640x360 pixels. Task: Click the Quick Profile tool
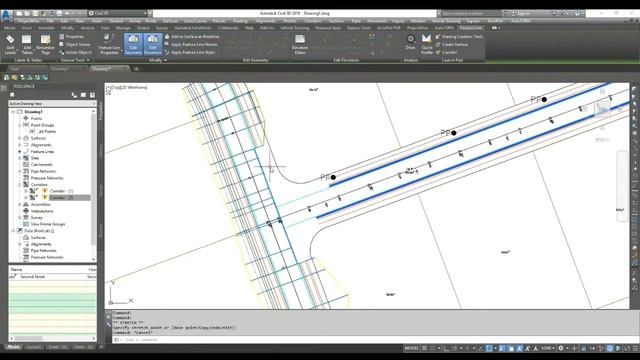tap(427, 44)
